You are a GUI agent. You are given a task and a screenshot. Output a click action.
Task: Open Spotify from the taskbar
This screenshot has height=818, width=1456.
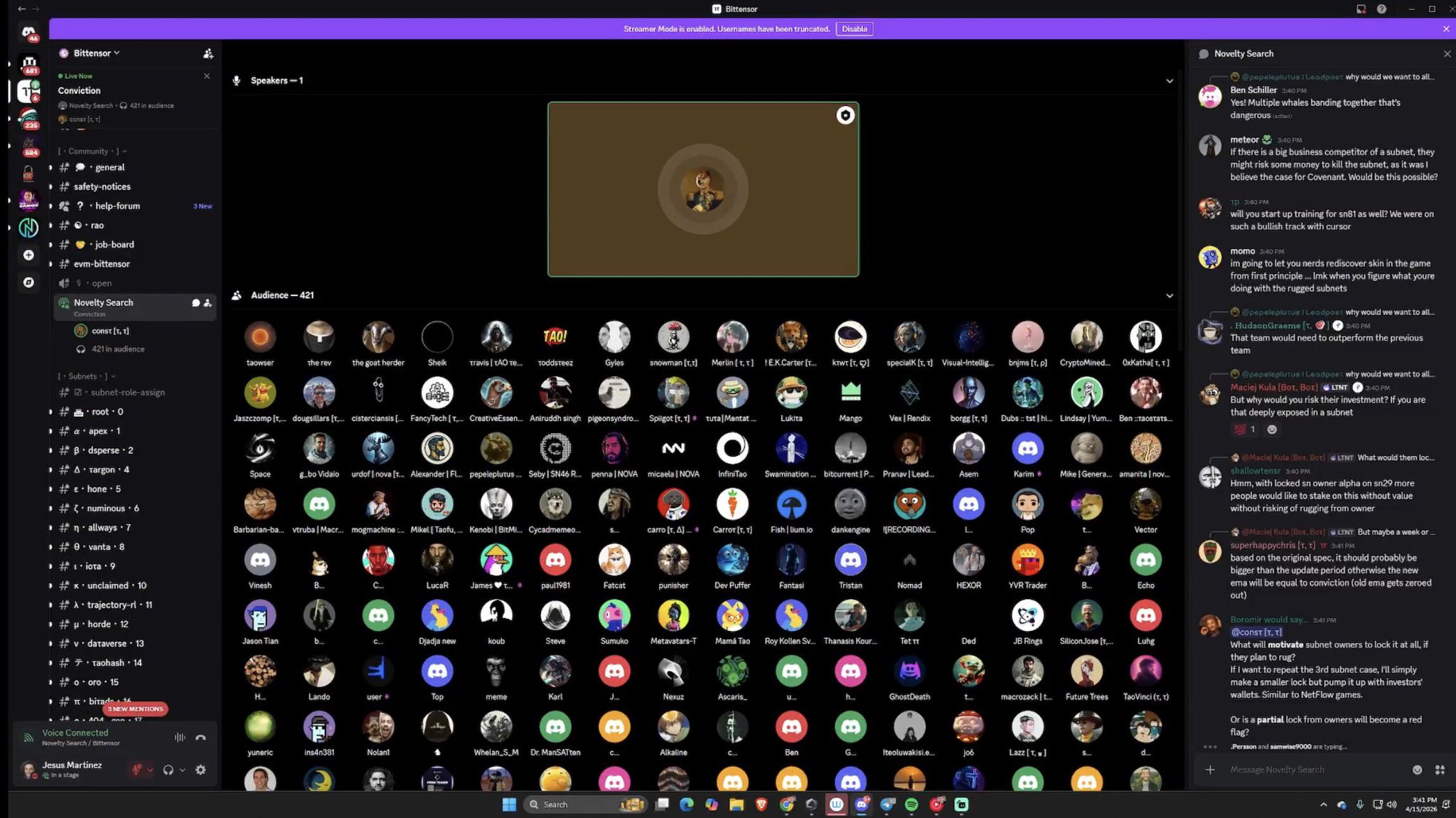[911, 804]
